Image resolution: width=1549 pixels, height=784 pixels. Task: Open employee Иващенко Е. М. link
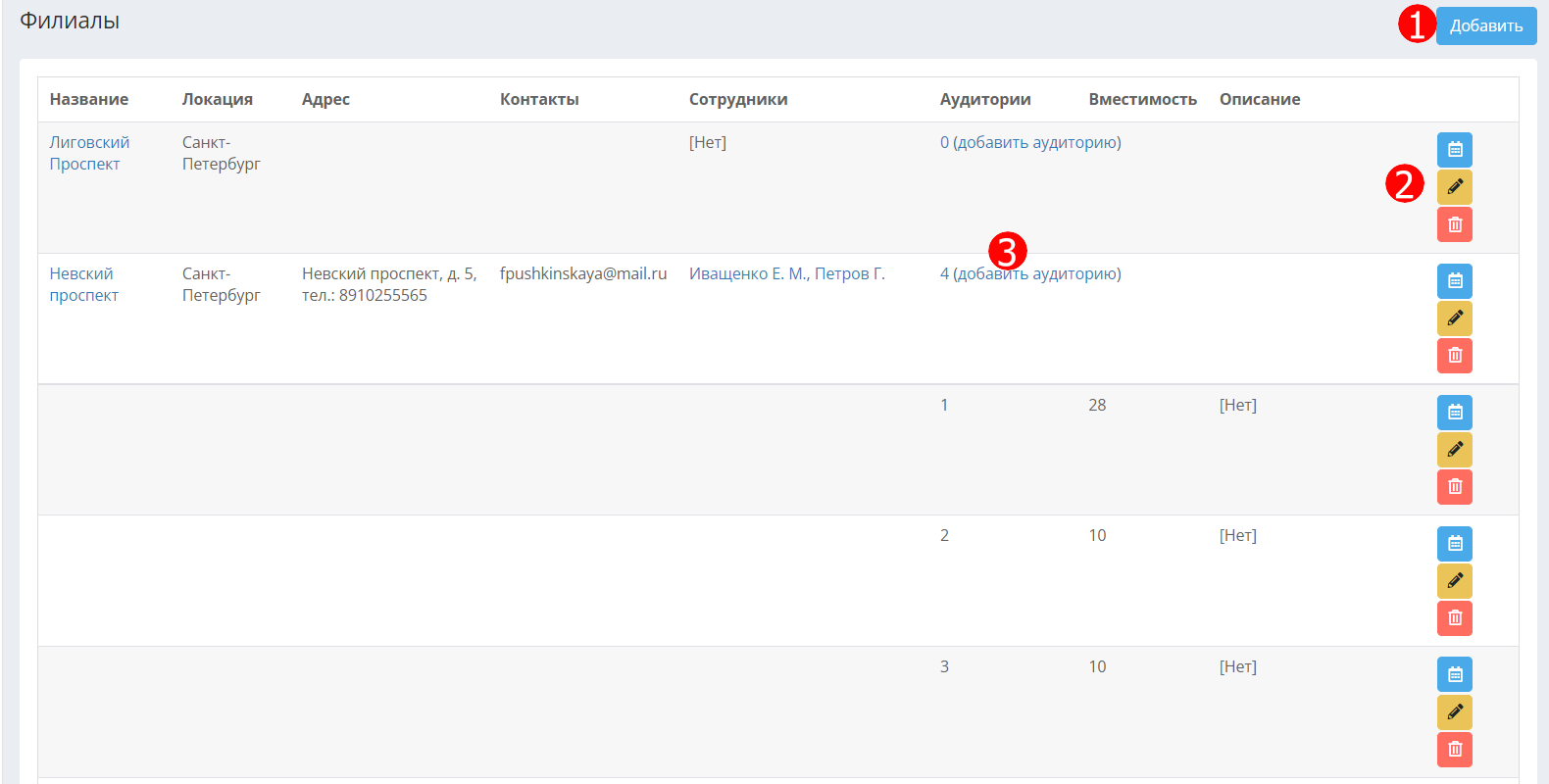pyautogui.click(x=748, y=274)
